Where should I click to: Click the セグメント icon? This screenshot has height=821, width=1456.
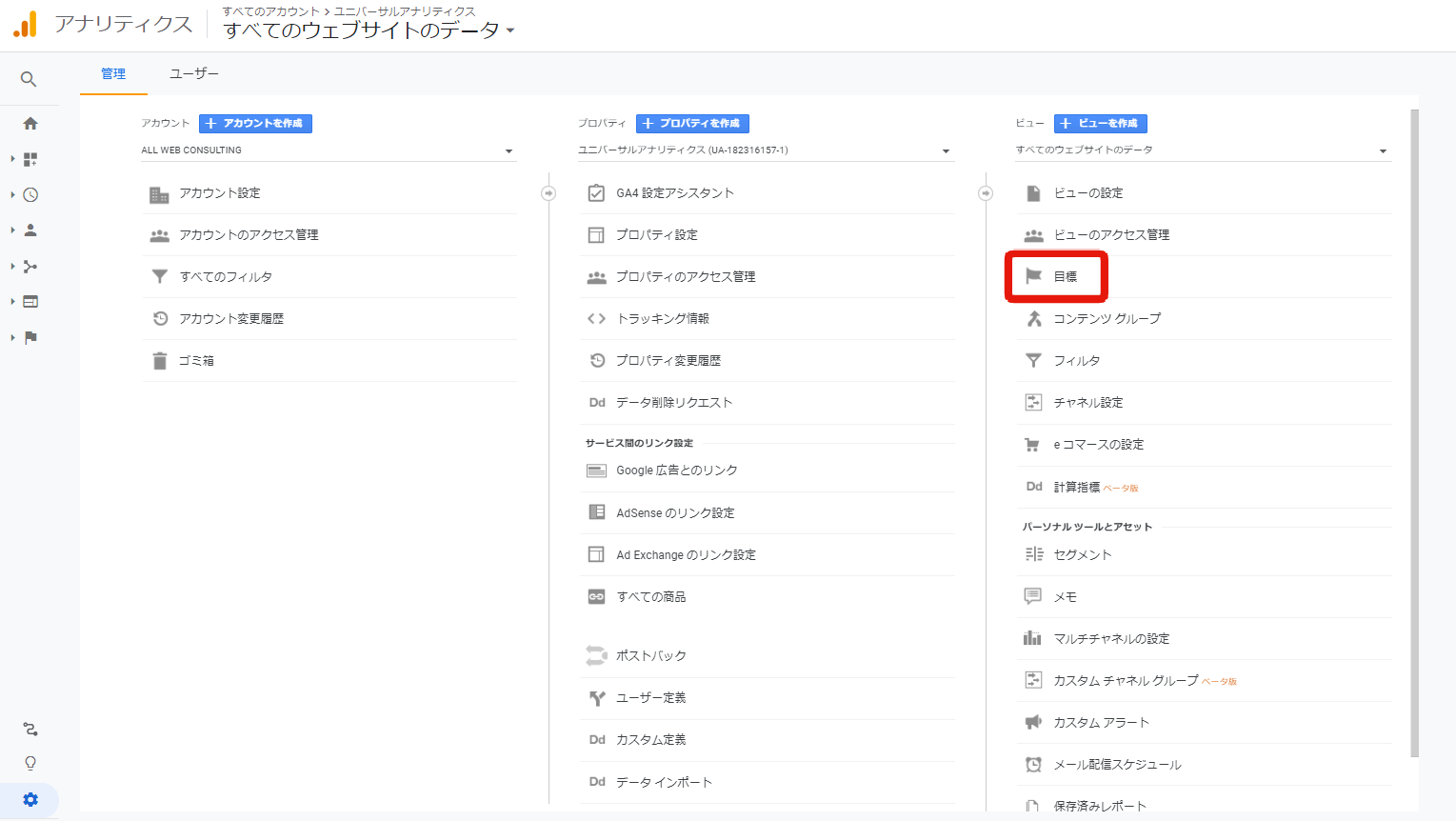(x=1034, y=554)
